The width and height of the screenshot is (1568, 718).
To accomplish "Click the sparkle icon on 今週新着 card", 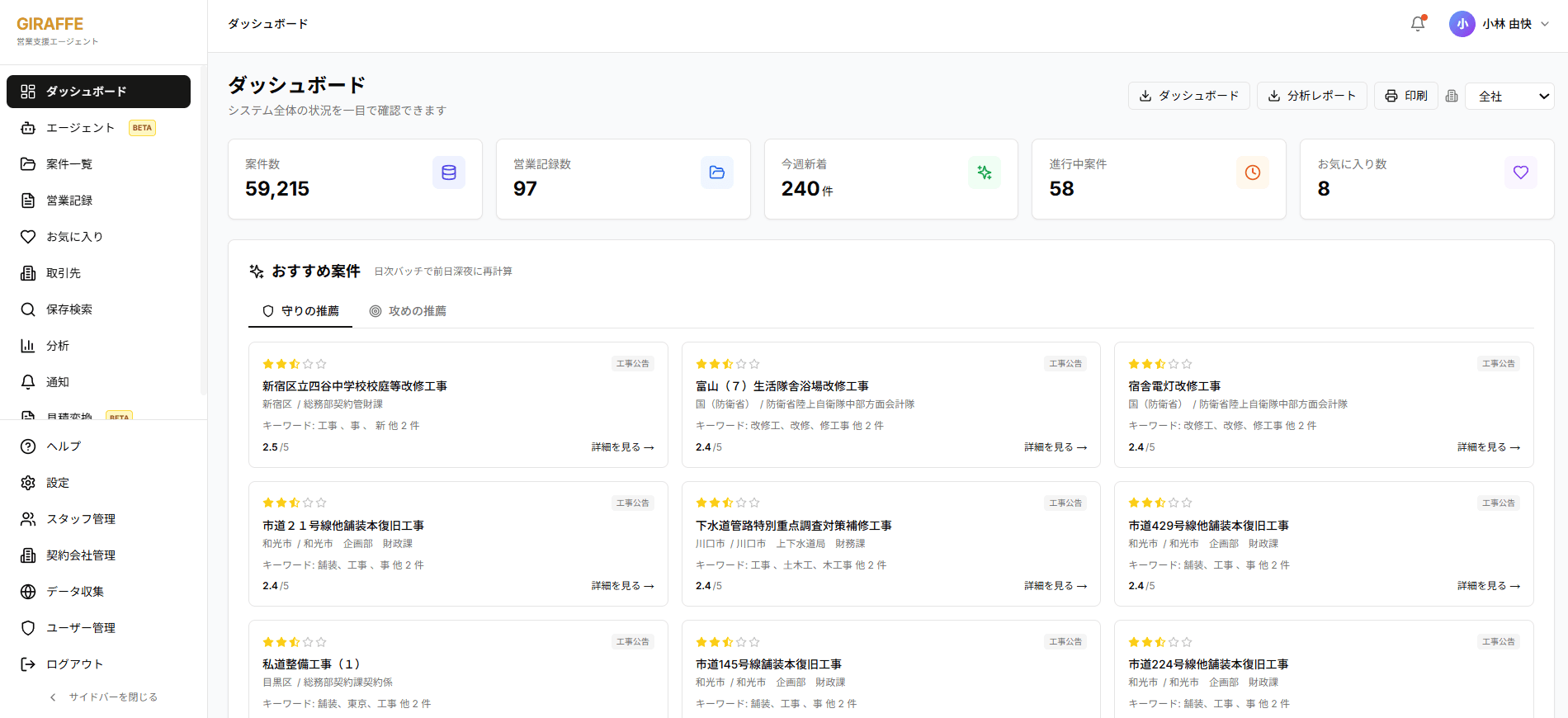I will (985, 172).
